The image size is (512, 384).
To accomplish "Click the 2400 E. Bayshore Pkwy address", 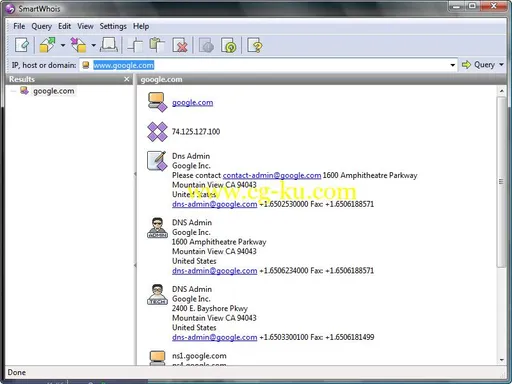I will click(x=210, y=308).
